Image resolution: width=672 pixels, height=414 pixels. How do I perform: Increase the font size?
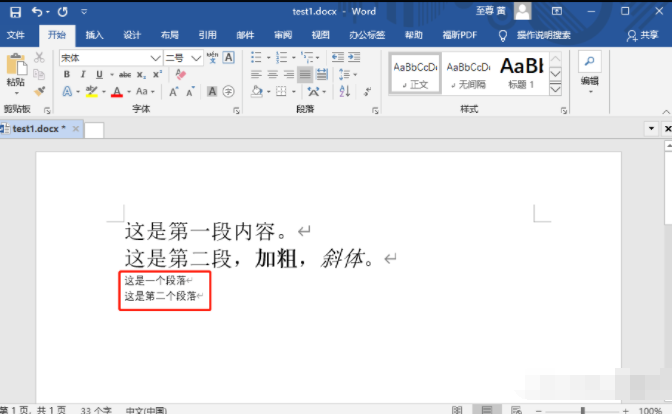point(174,91)
